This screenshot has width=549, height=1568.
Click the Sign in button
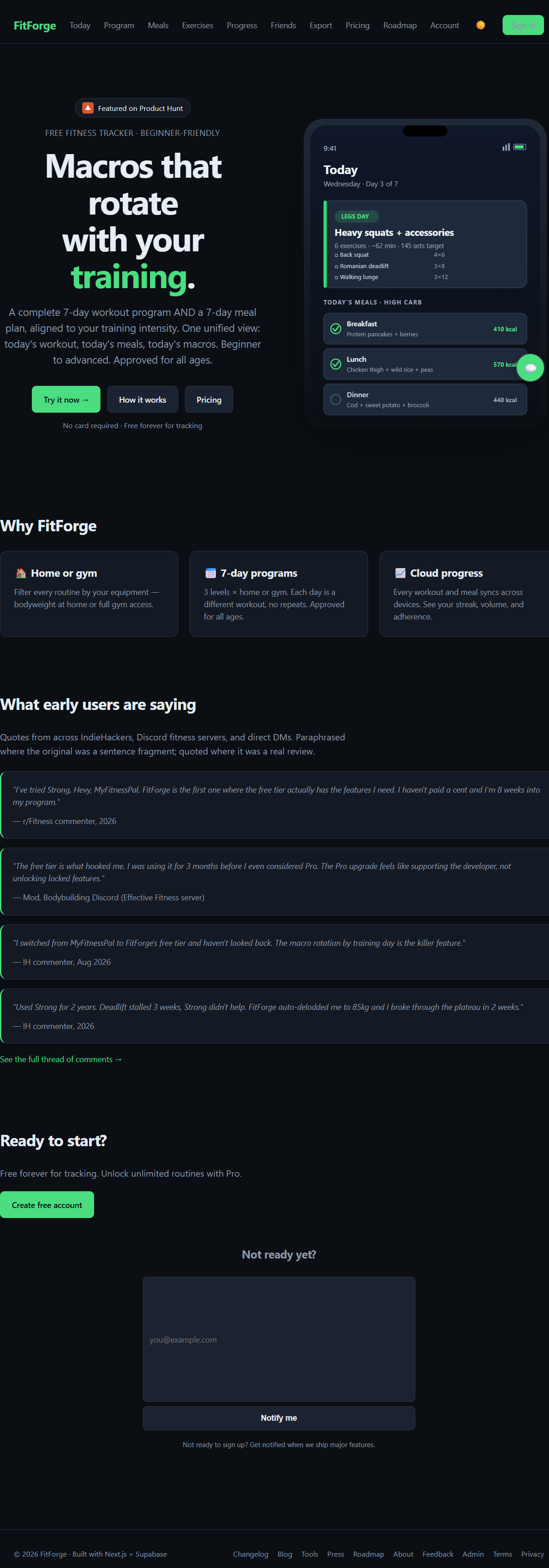tap(523, 25)
